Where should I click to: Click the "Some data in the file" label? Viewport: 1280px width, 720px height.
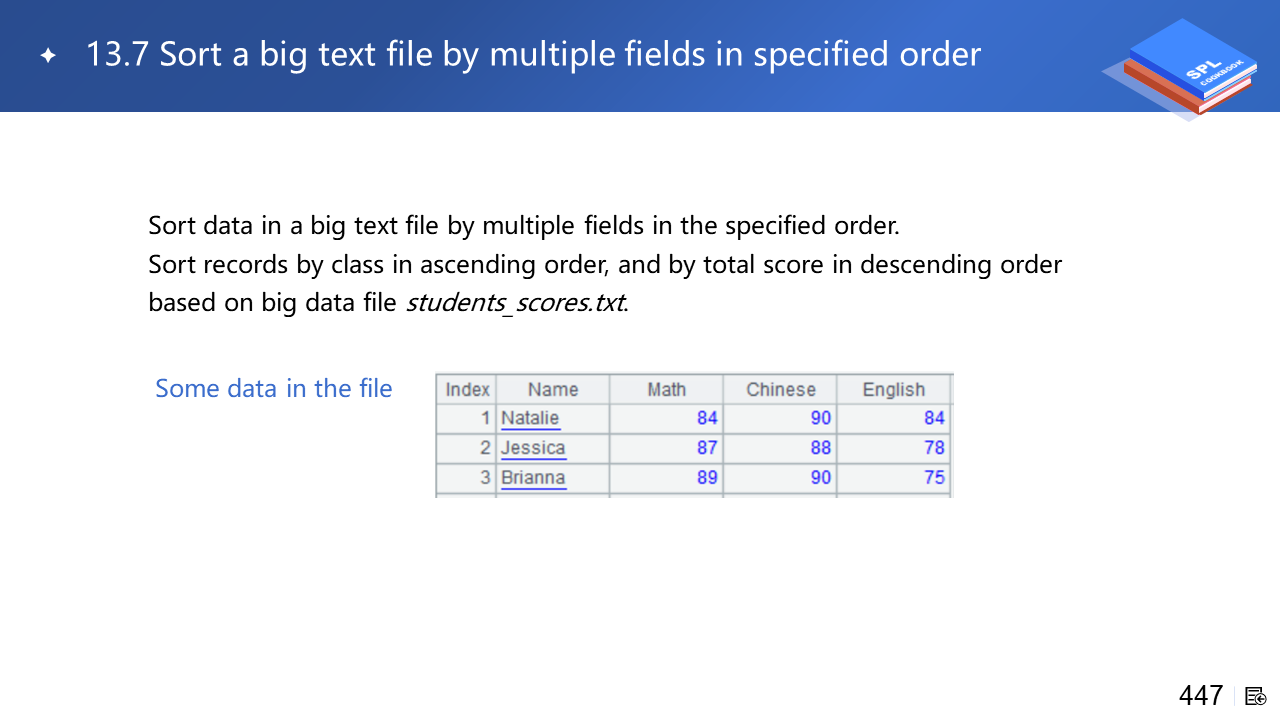(x=273, y=389)
